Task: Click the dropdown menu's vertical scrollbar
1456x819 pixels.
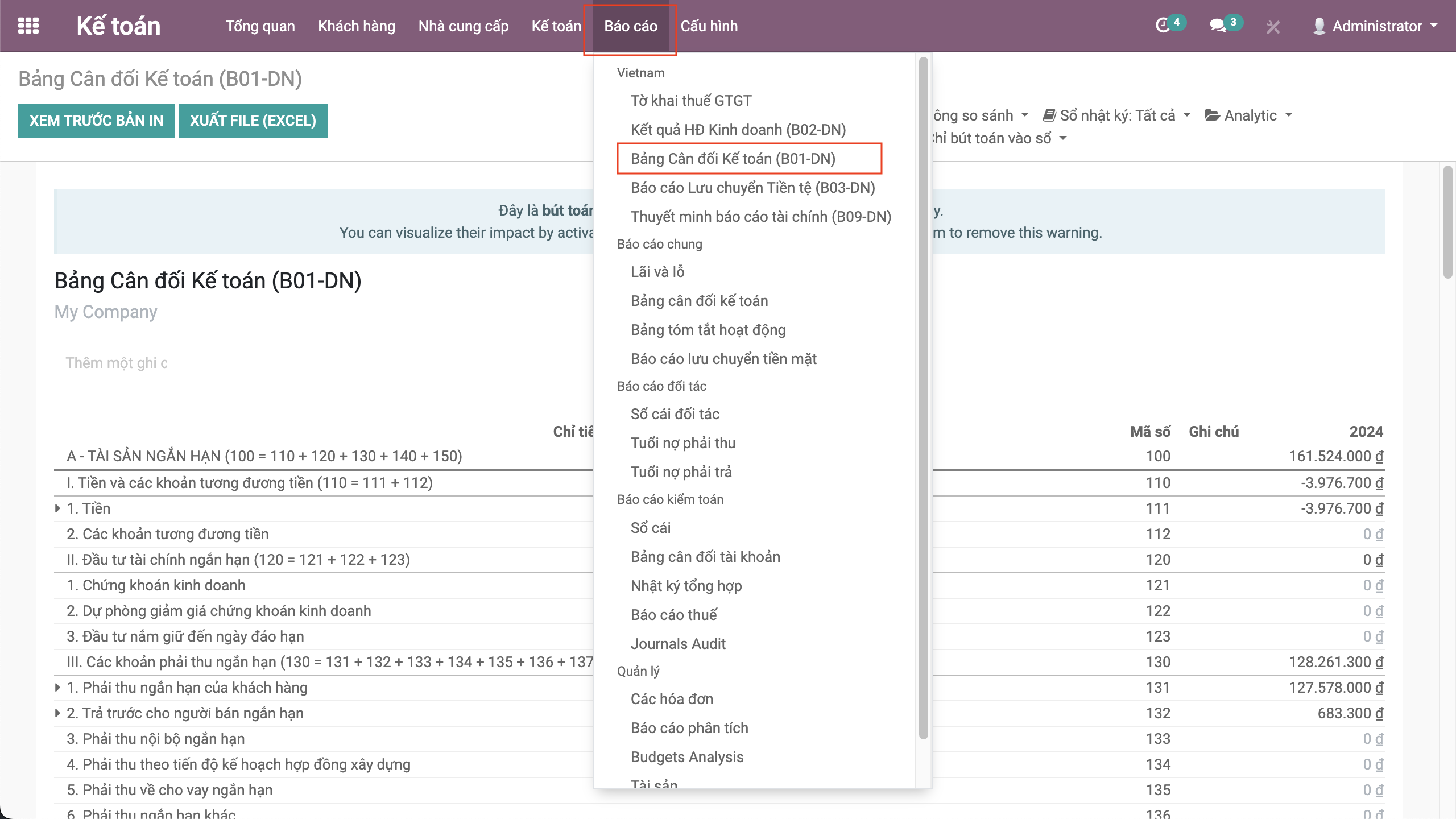Action: [923, 398]
